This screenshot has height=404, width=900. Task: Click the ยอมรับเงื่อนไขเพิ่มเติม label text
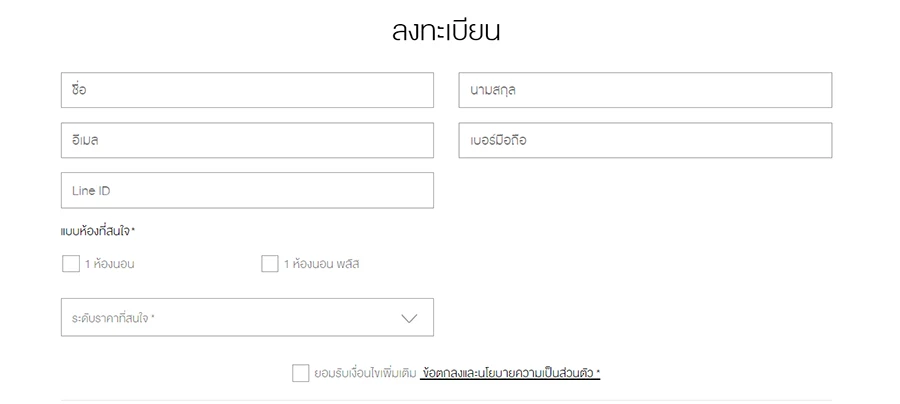(363, 373)
